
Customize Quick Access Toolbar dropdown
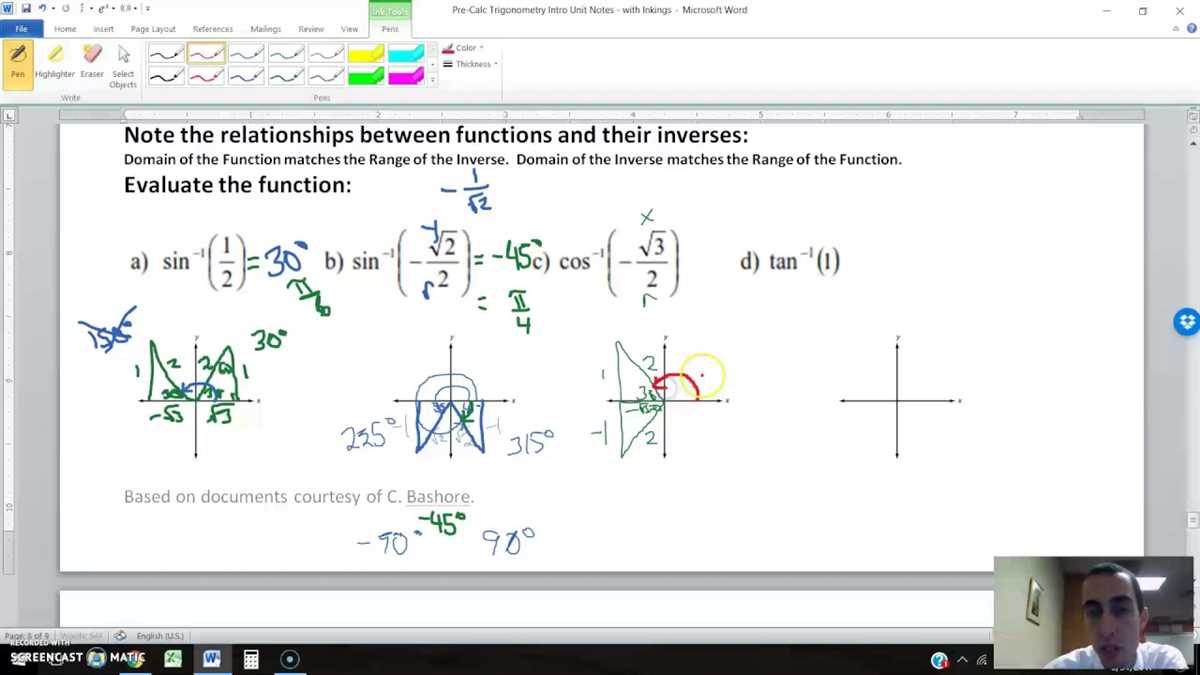tap(147, 8)
